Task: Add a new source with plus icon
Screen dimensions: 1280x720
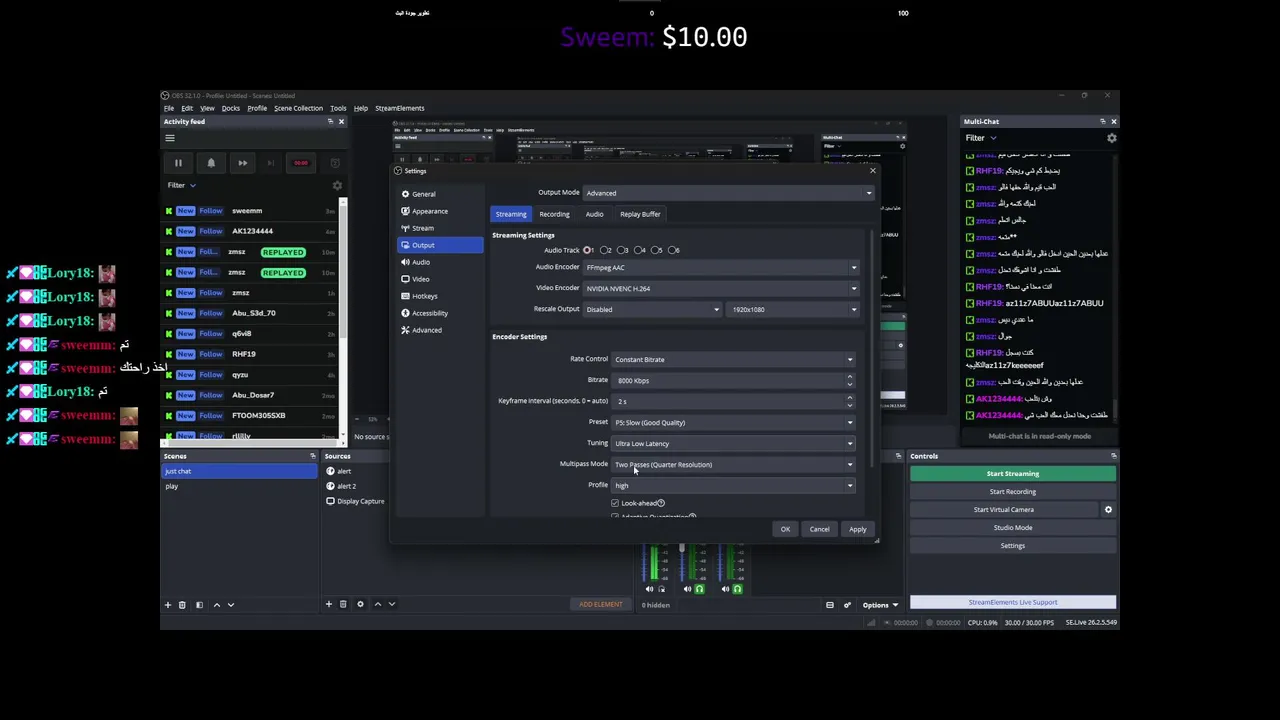Action: 328,604
